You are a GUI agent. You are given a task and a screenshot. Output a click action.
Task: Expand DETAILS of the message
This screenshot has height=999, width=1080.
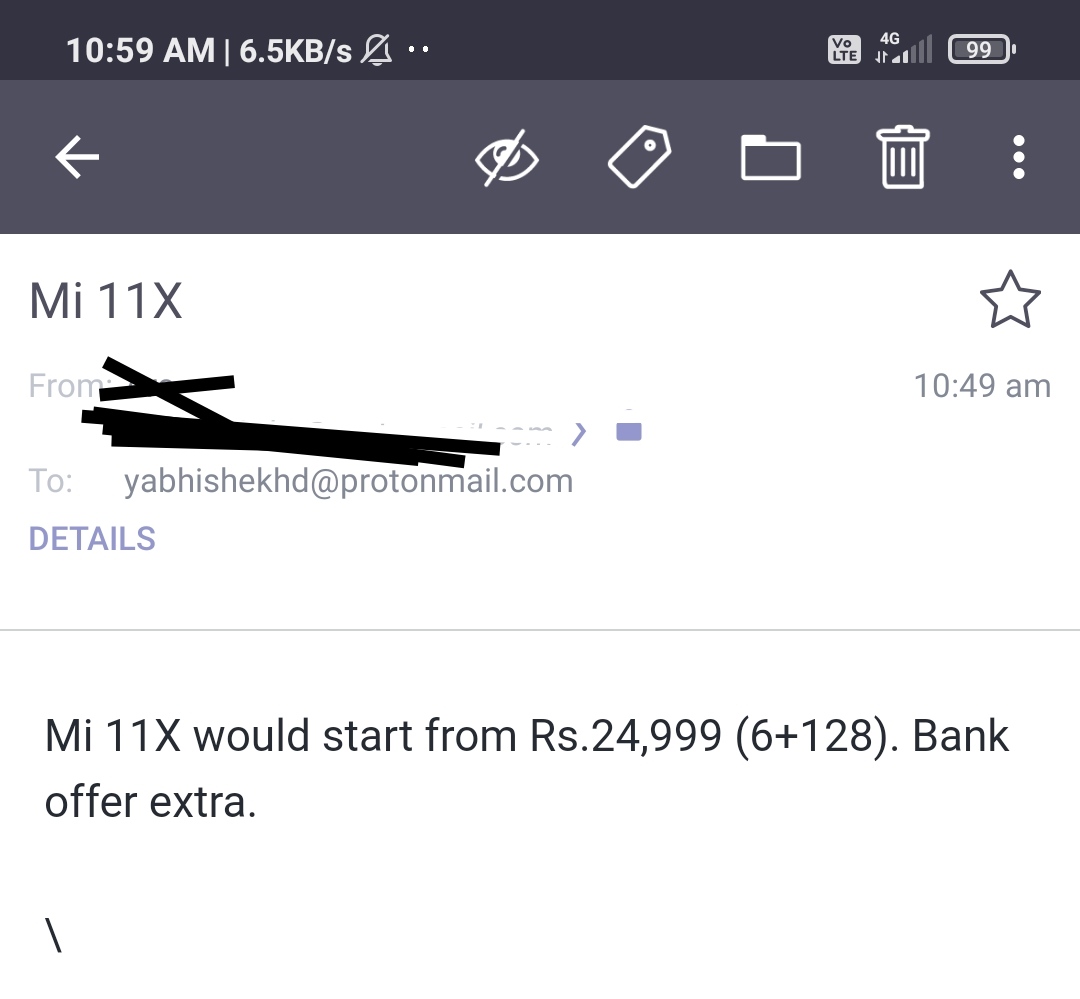[92, 539]
